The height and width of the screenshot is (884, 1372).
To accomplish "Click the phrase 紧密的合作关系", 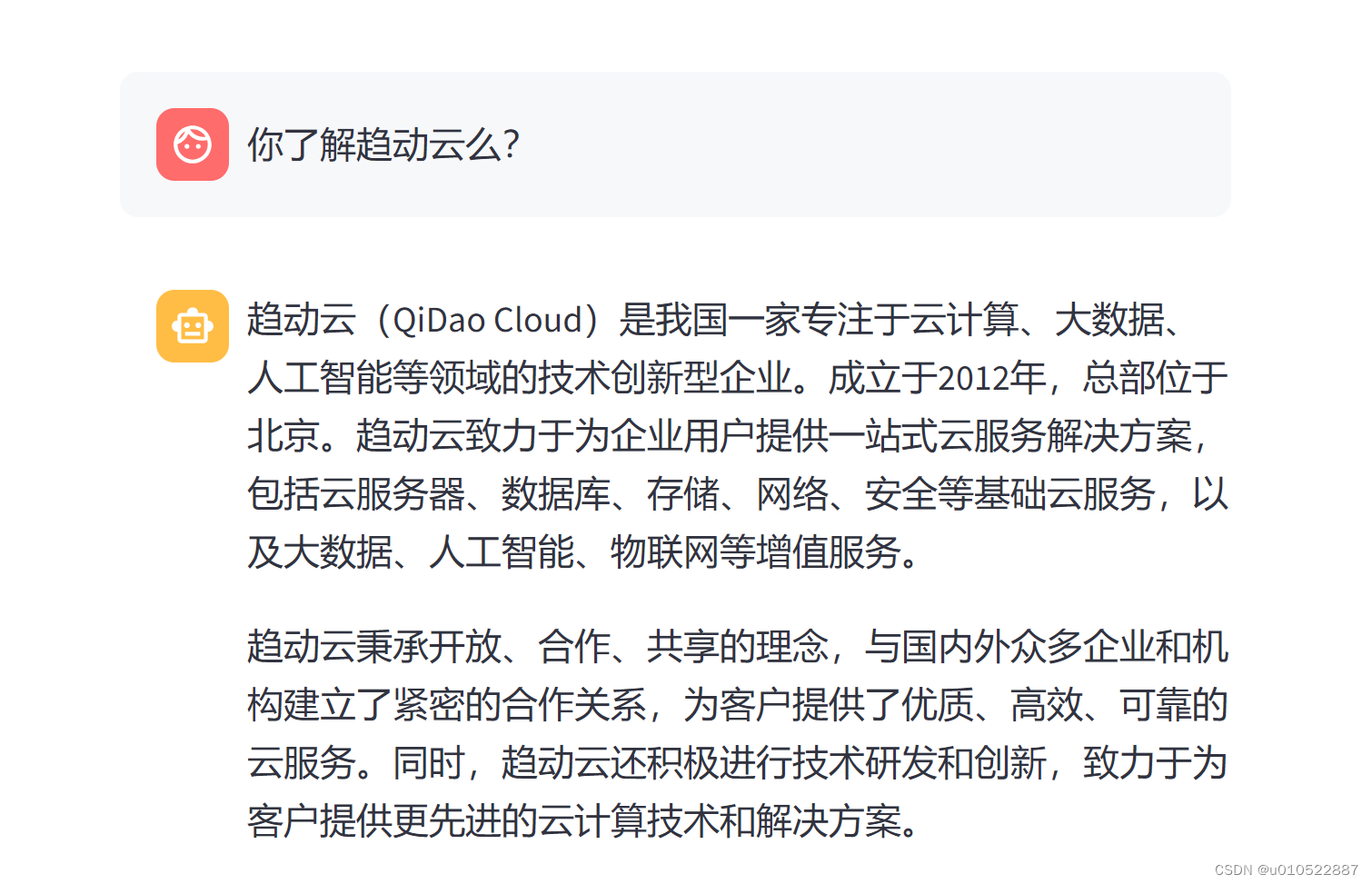I will [519, 705].
